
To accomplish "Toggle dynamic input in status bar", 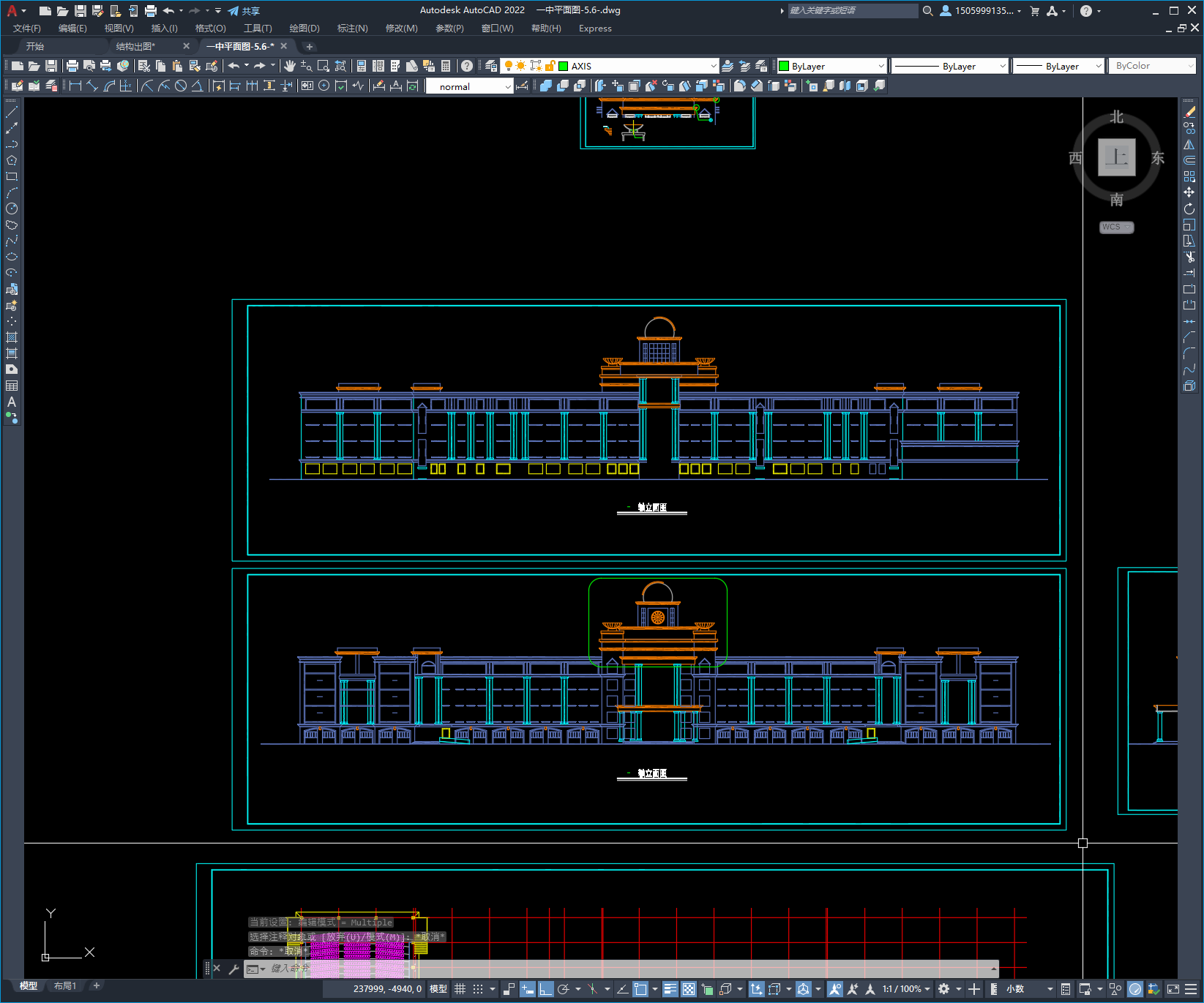I will (x=528, y=989).
